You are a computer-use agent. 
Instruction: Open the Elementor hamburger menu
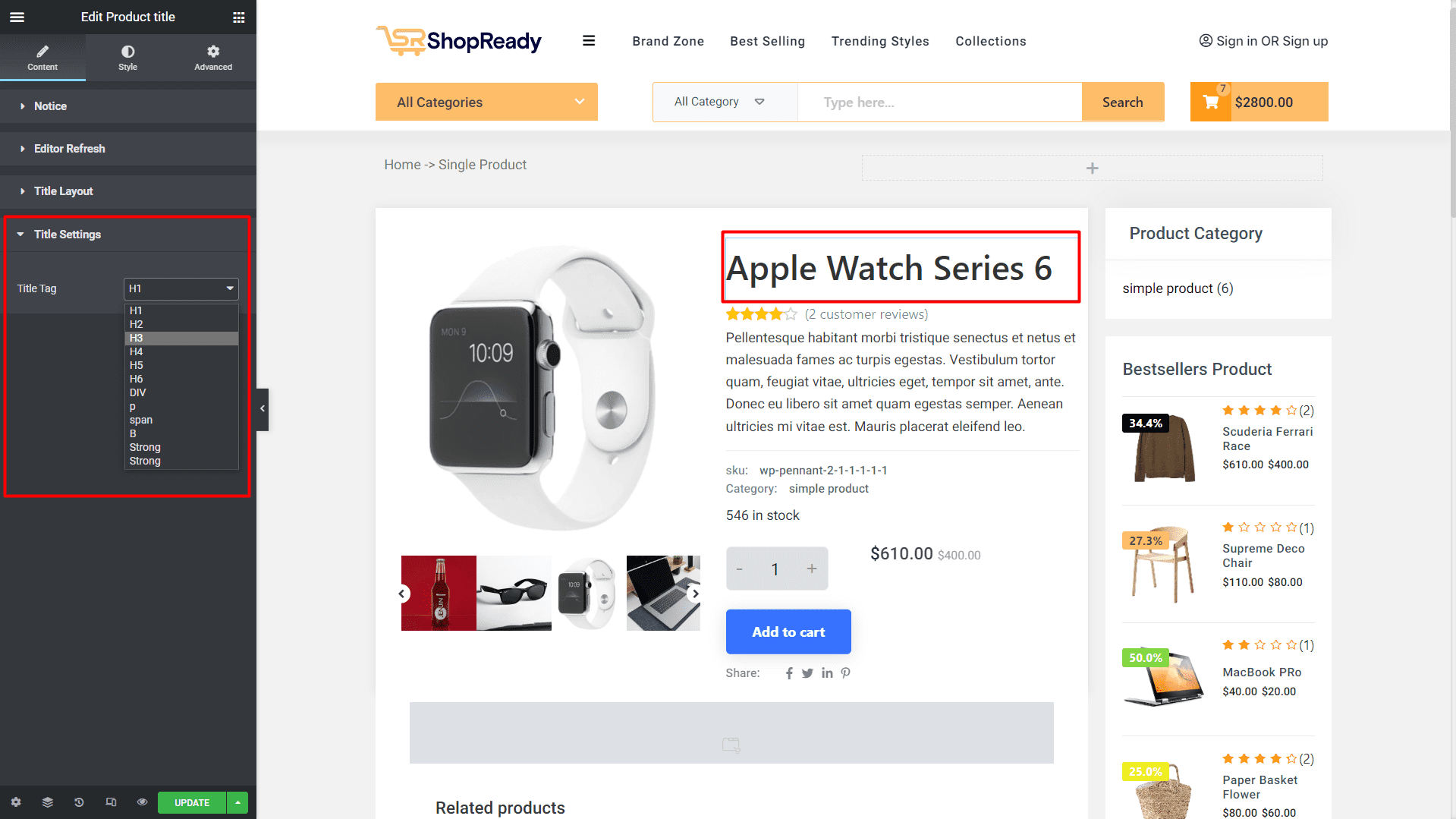coord(17,17)
